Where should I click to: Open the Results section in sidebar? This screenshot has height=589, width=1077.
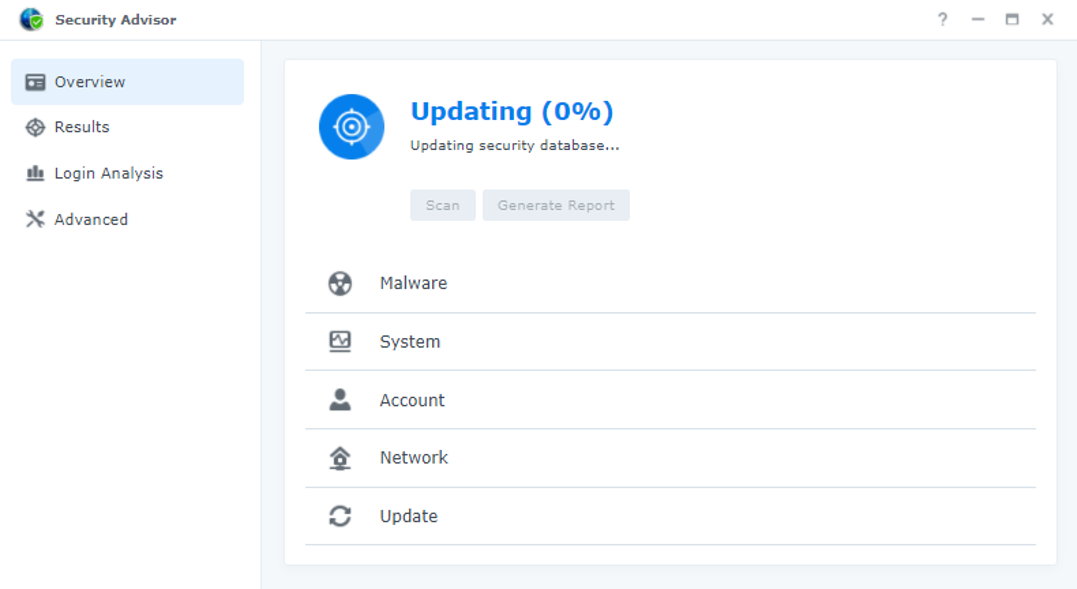[82, 127]
